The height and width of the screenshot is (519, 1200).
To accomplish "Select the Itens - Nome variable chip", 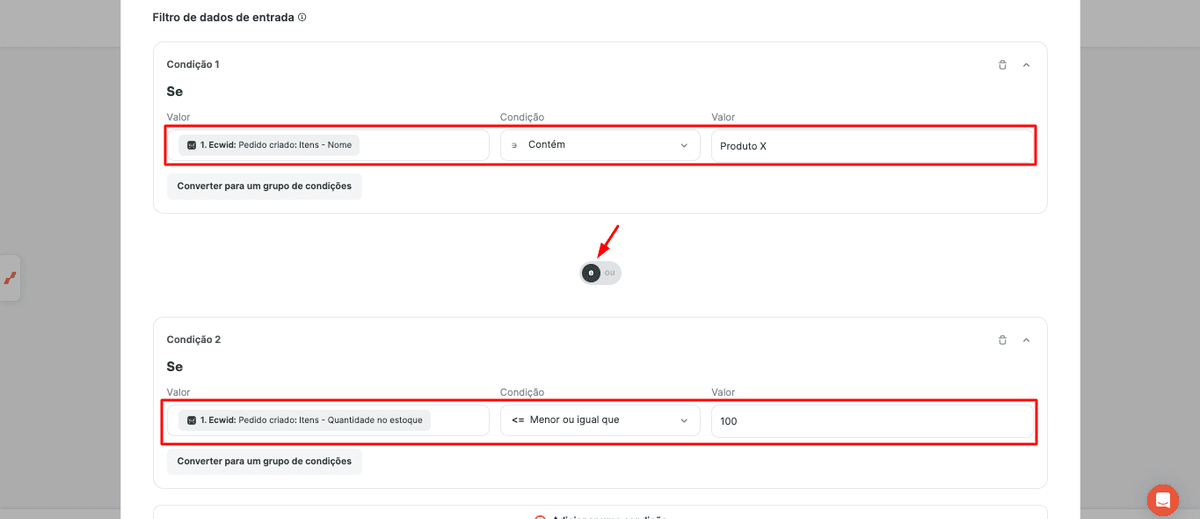I will pos(269,145).
